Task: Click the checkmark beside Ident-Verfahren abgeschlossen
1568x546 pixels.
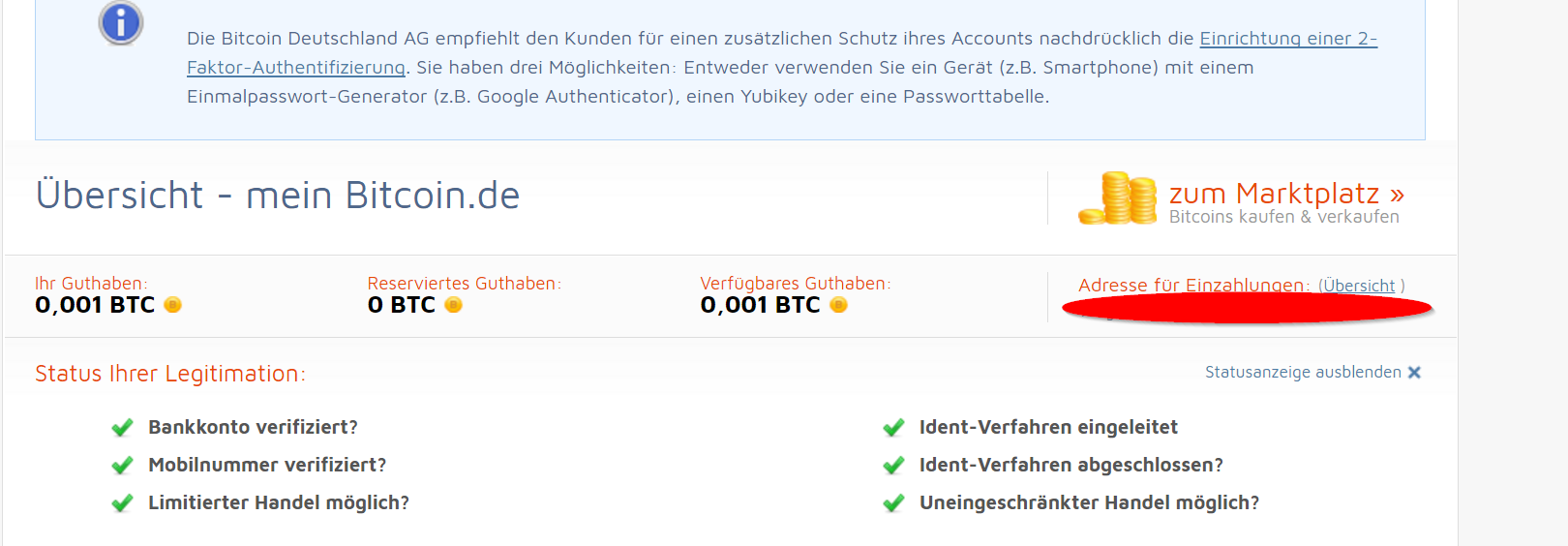Action: [893, 466]
